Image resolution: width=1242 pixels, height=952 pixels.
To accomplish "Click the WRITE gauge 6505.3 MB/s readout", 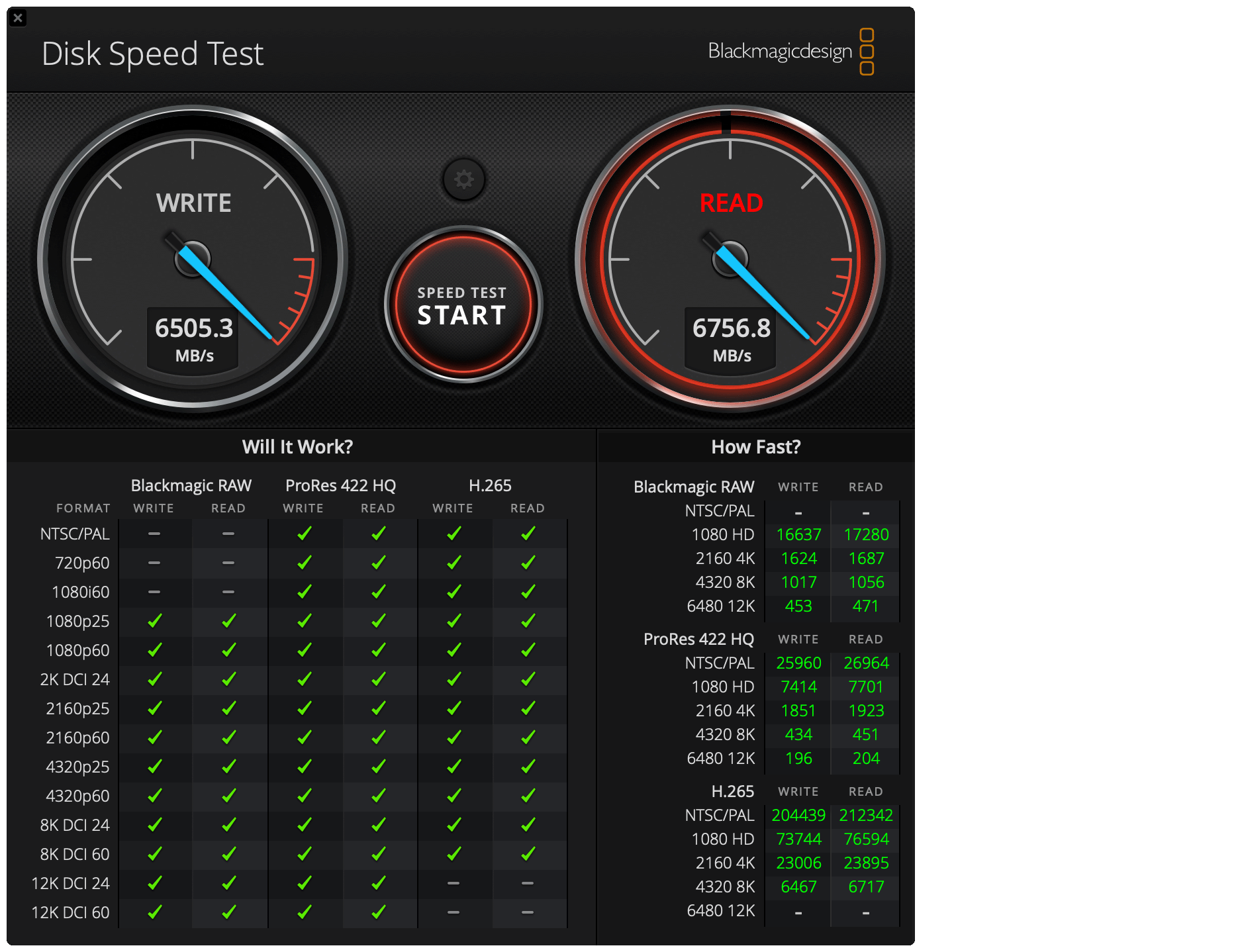I will [x=193, y=338].
